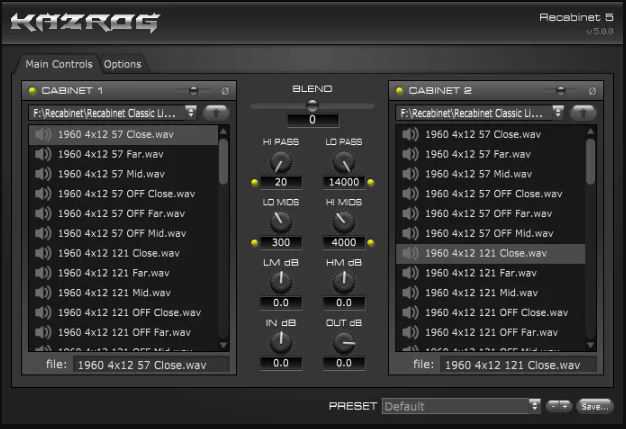Toggle the LO MIDS band LED

coord(254,243)
